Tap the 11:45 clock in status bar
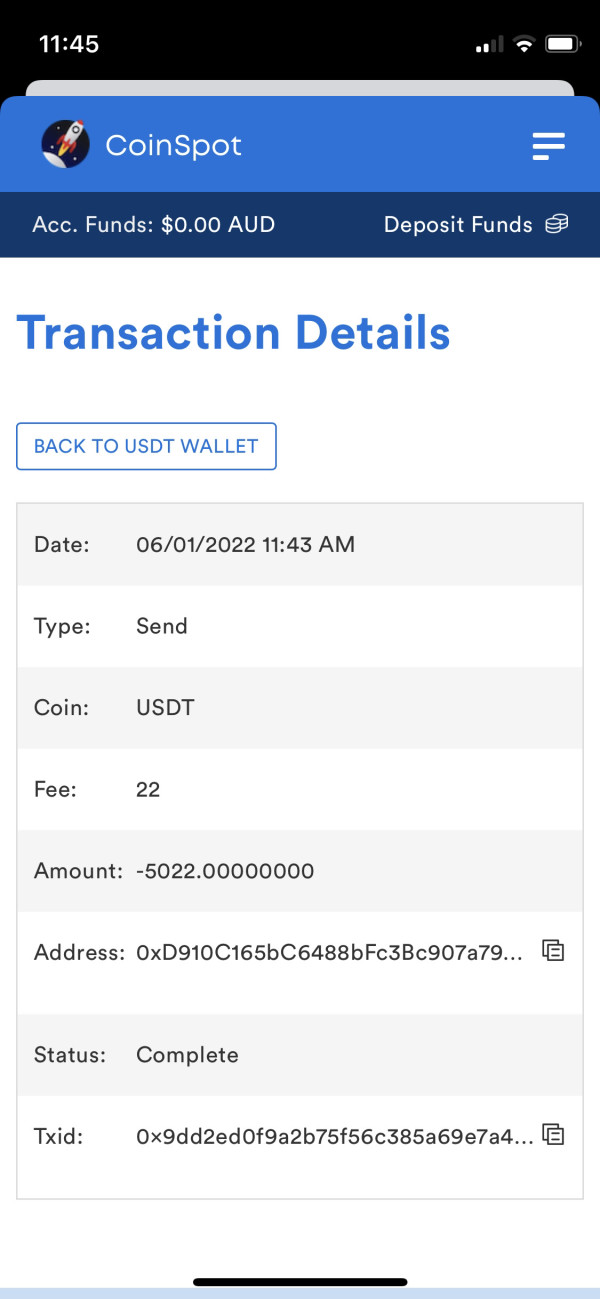The width and height of the screenshot is (600, 1299). coord(69,45)
